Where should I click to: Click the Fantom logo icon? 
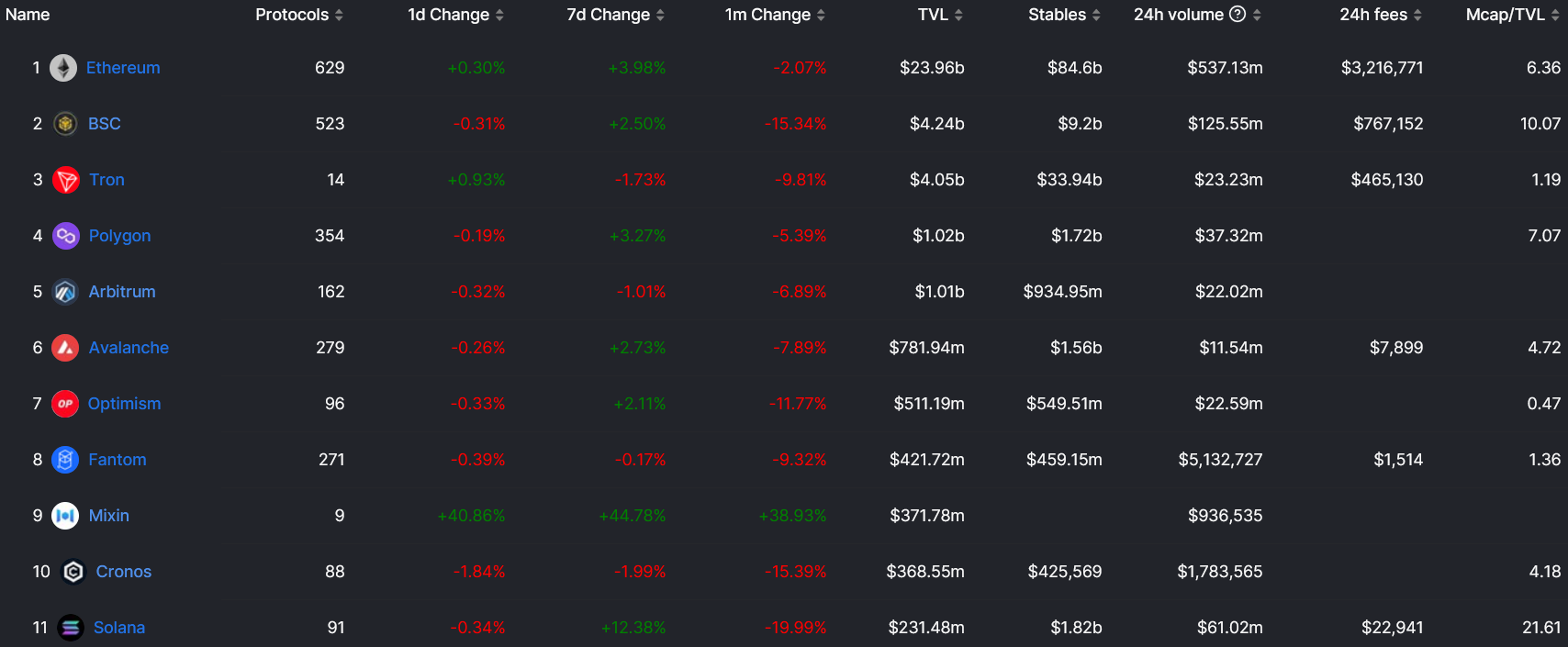[x=65, y=460]
